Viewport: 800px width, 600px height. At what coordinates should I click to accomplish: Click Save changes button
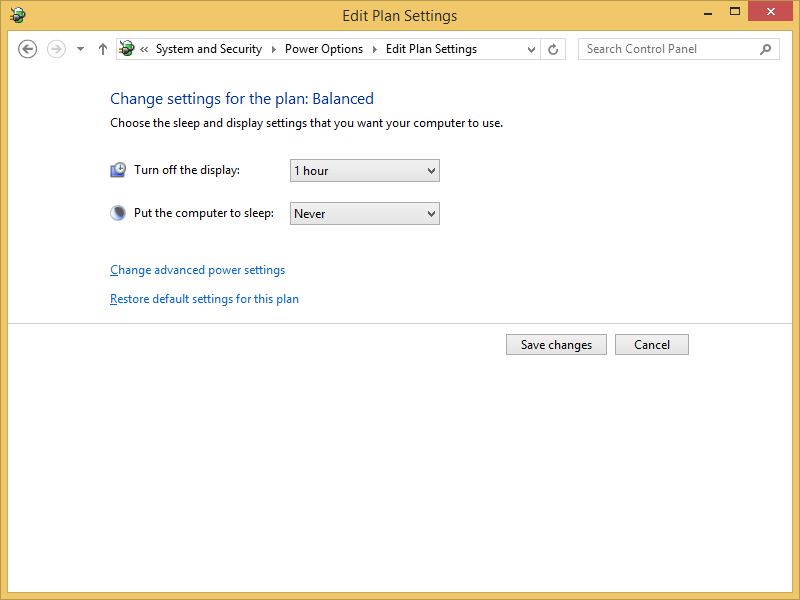pyautogui.click(x=556, y=344)
